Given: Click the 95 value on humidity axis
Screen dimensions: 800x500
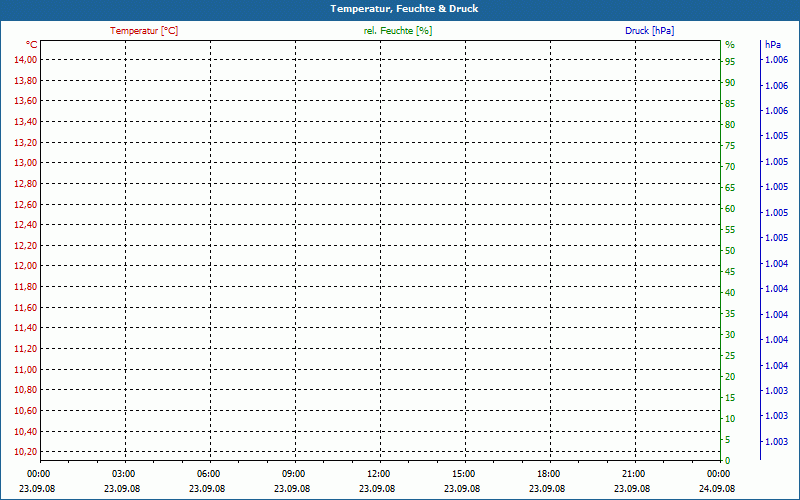Looking at the screenshot, I should 730,62.
